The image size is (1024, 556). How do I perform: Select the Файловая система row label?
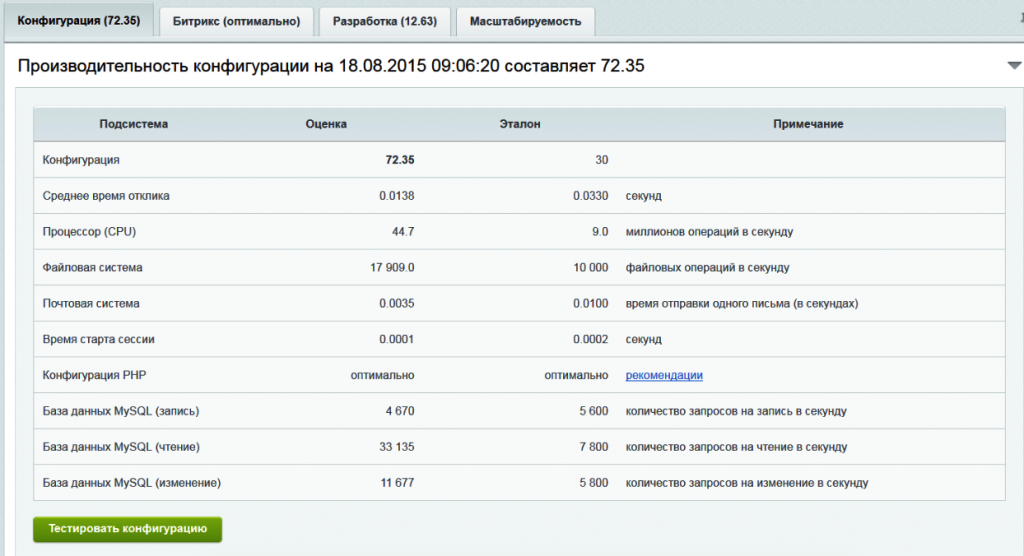pyautogui.click(x=93, y=268)
